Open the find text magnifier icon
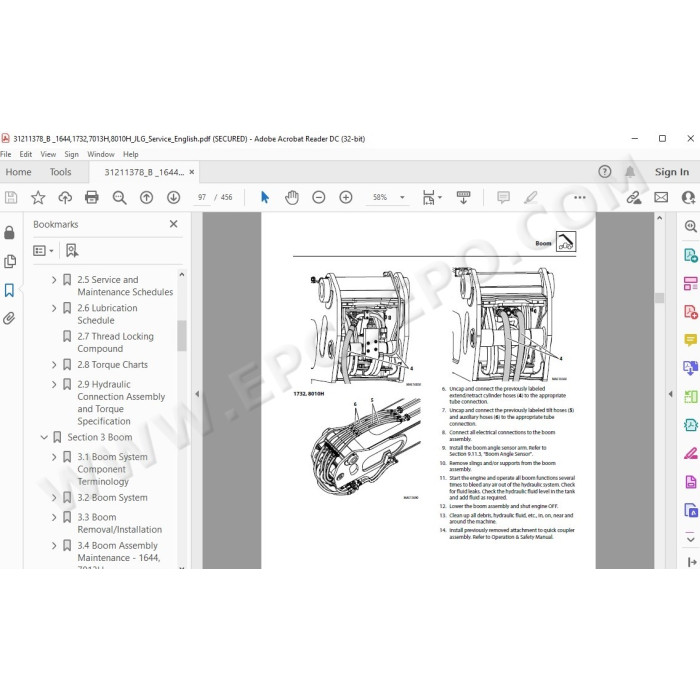 [119, 197]
